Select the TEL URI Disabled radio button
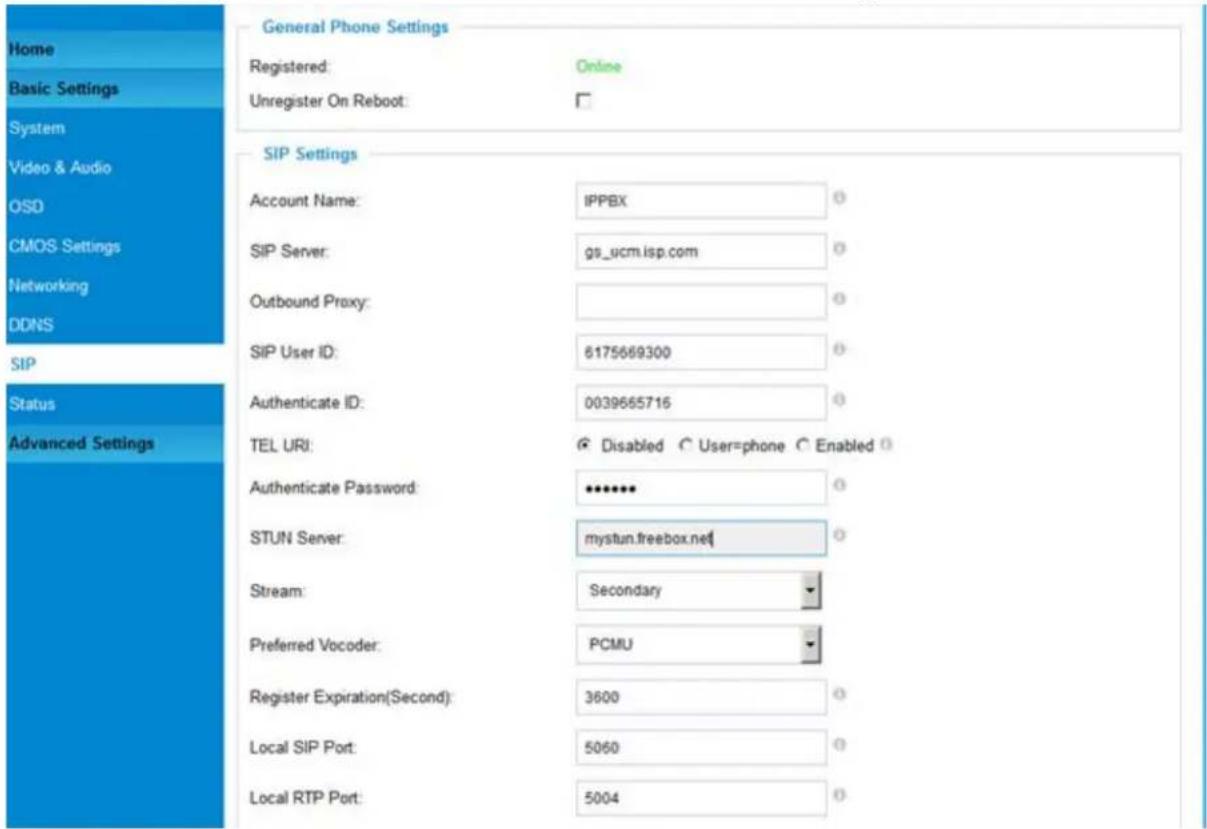Viewport: 1207px width, 829px height. click(x=584, y=445)
